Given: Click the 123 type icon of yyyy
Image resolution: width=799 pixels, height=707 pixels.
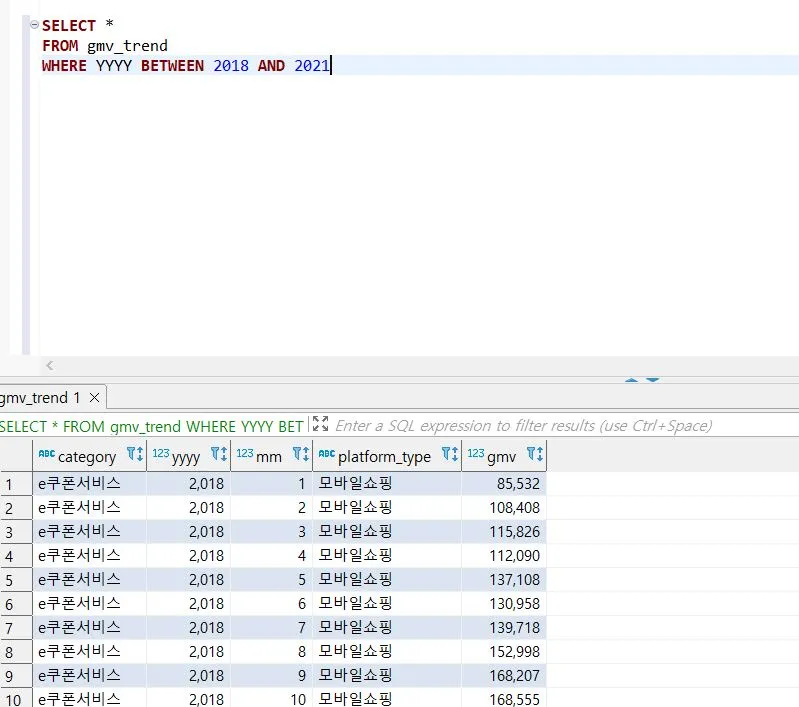Looking at the screenshot, I should coord(161,453).
